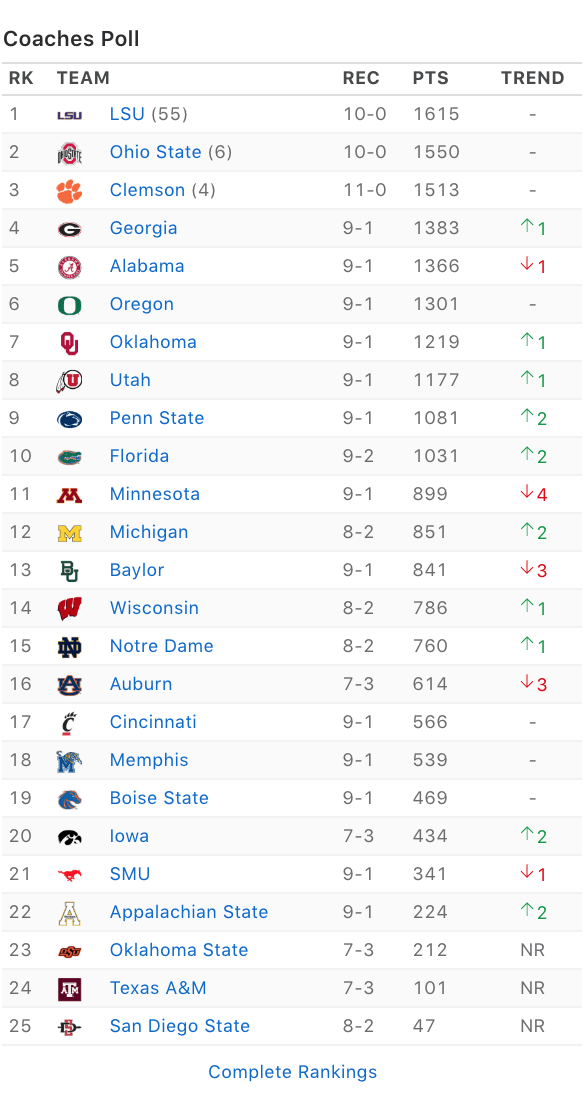
Task: Click the Iowa Hawkeyes logo
Action: pyautogui.click(x=69, y=836)
